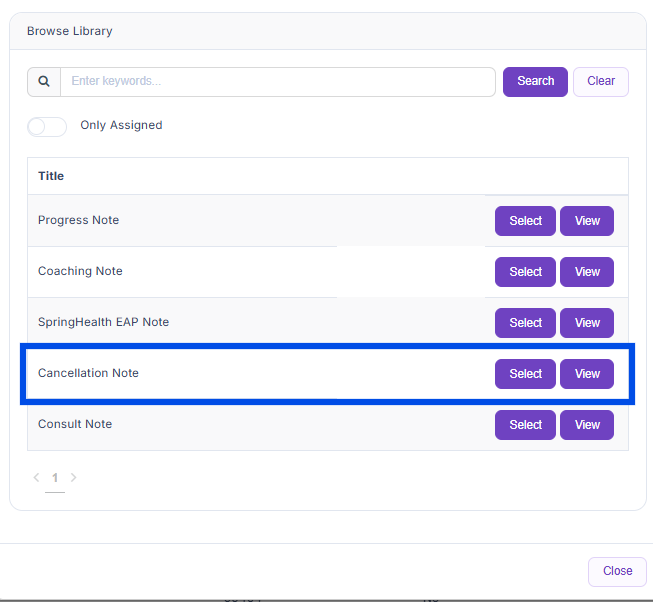Click the Title column header
The image size is (653, 602).
pos(51,176)
